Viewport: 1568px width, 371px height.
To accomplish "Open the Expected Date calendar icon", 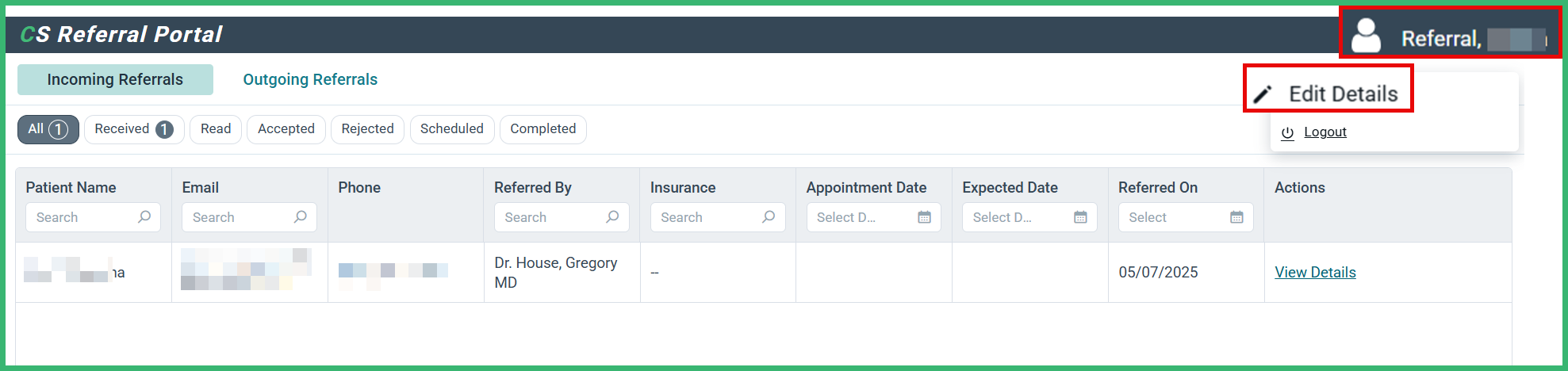I will [1080, 217].
